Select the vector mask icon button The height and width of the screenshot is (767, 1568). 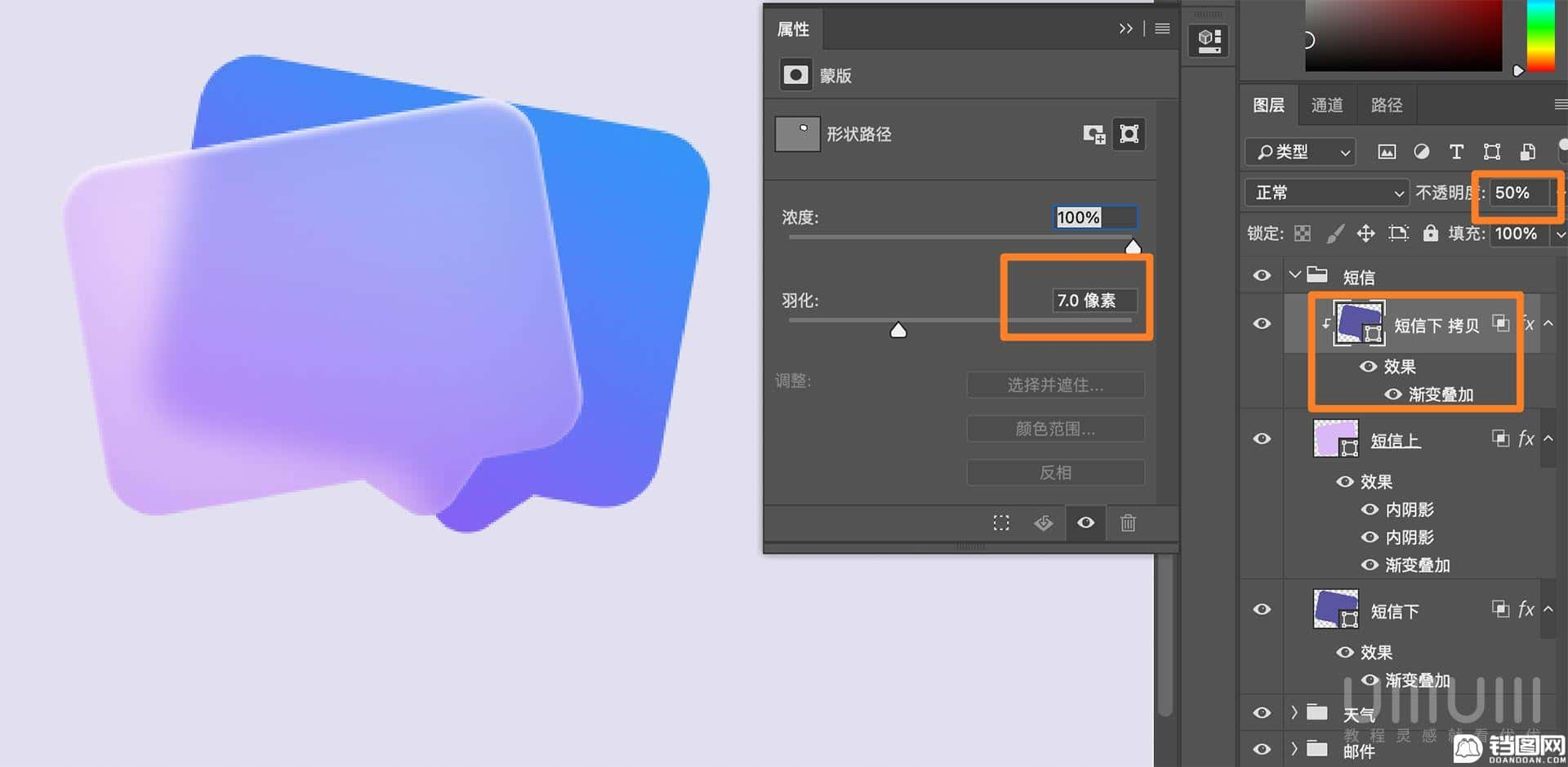pos(1129,134)
